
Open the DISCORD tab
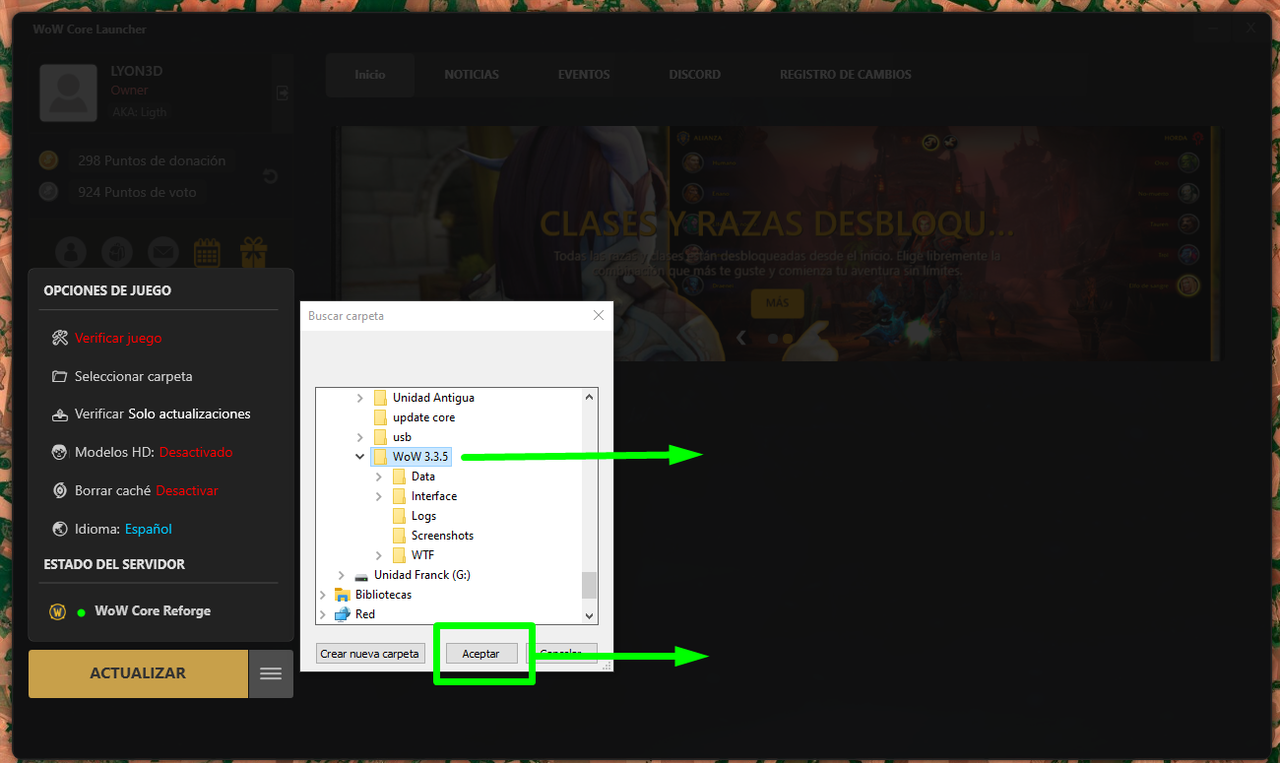695,75
